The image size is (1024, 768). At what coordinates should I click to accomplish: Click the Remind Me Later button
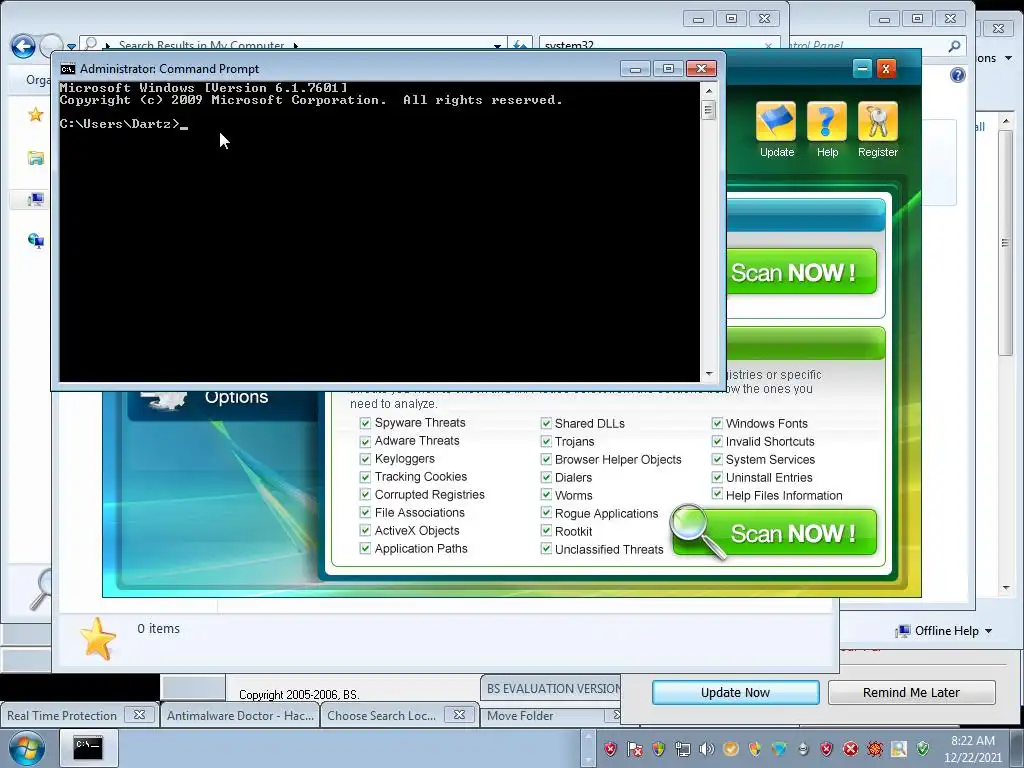(x=912, y=692)
